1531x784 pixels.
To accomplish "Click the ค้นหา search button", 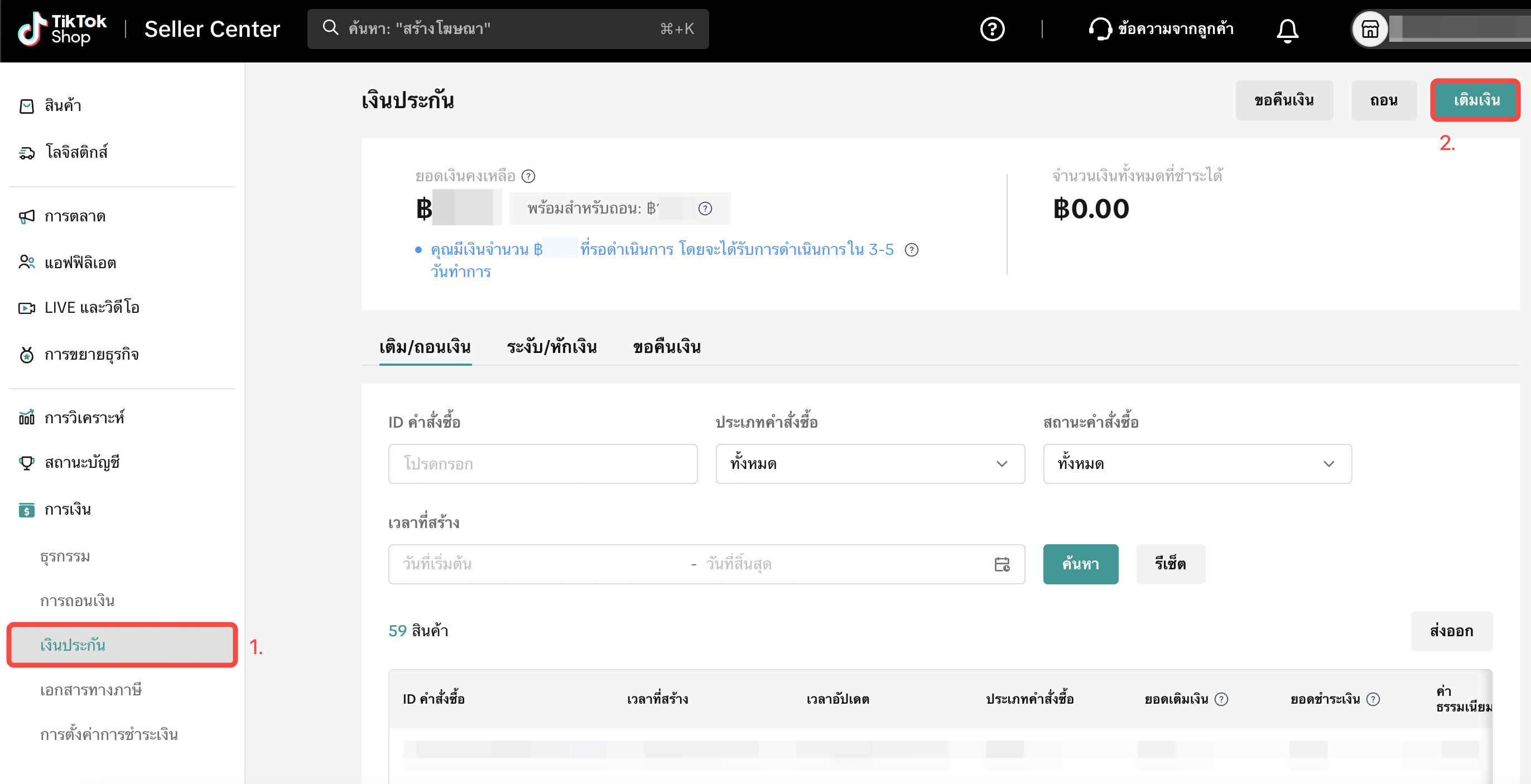I will pyautogui.click(x=1080, y=564).
